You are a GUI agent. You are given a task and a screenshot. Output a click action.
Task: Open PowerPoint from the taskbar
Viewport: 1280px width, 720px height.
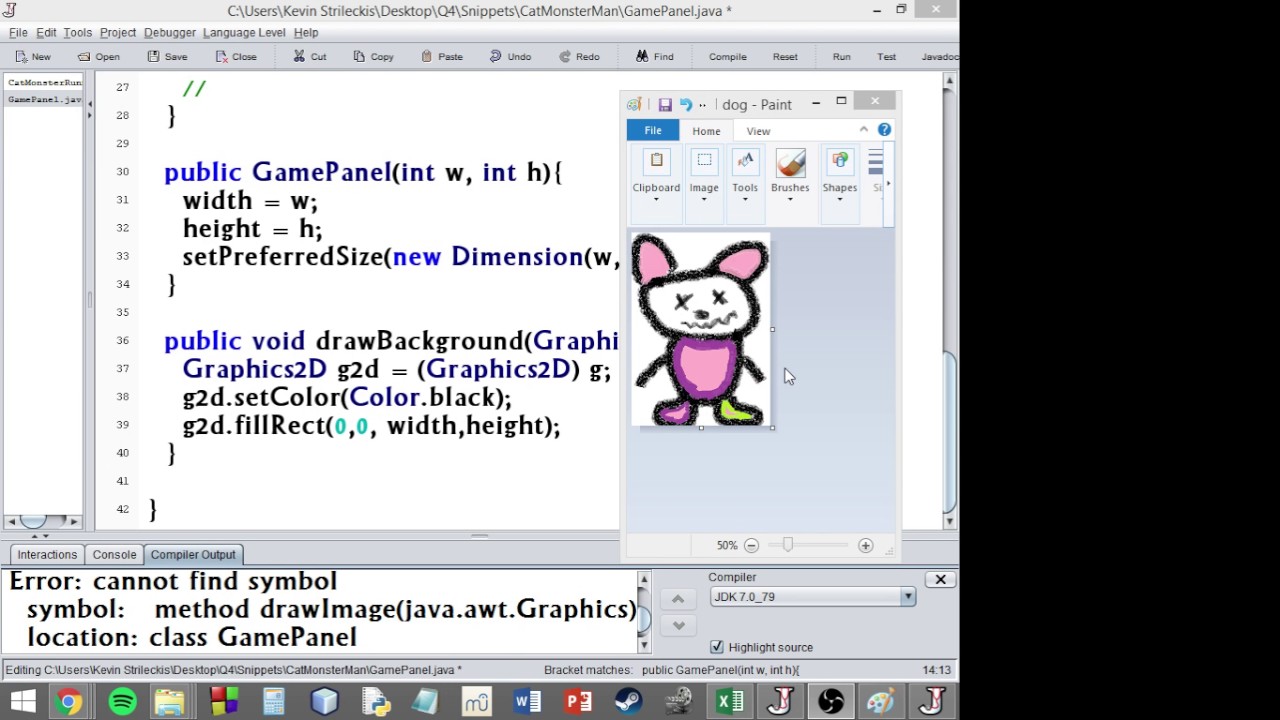tap(578, 701)
